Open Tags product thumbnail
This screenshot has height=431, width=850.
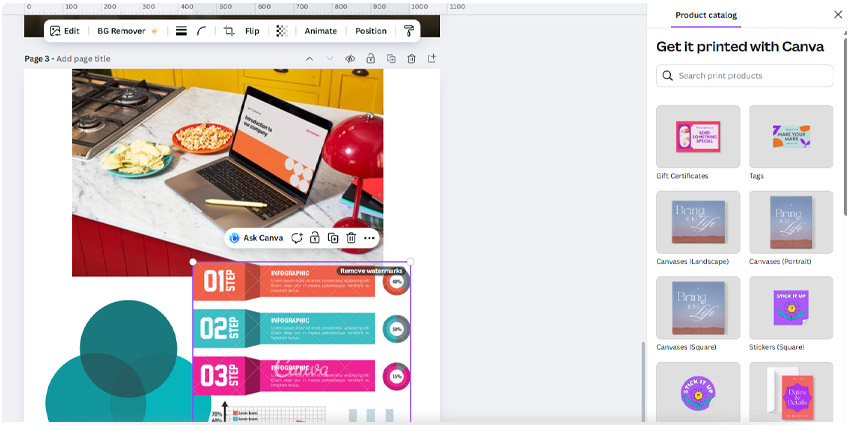[x=791, y=136]
